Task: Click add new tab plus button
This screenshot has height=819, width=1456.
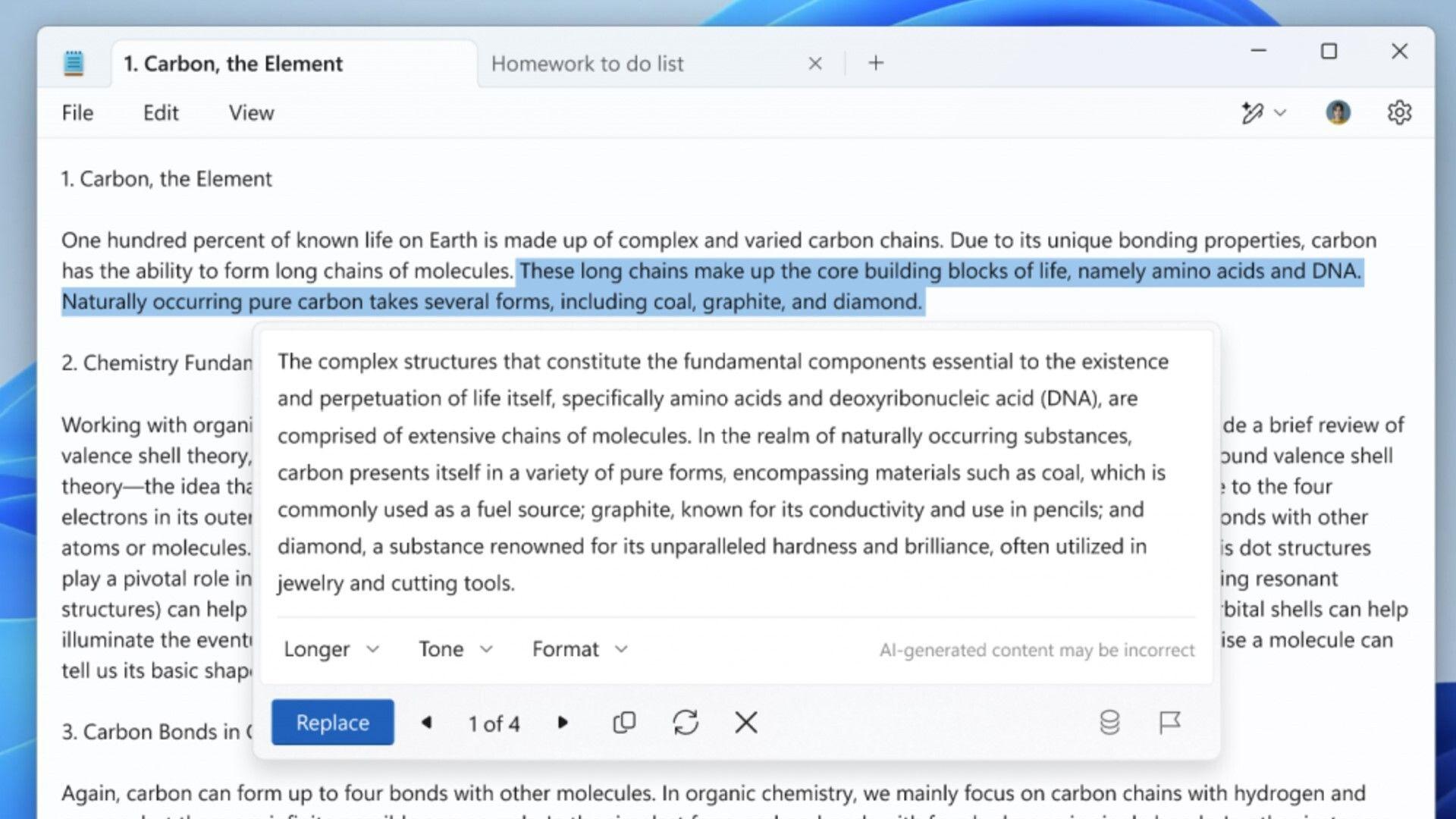Action: click(x=874, y=63)
